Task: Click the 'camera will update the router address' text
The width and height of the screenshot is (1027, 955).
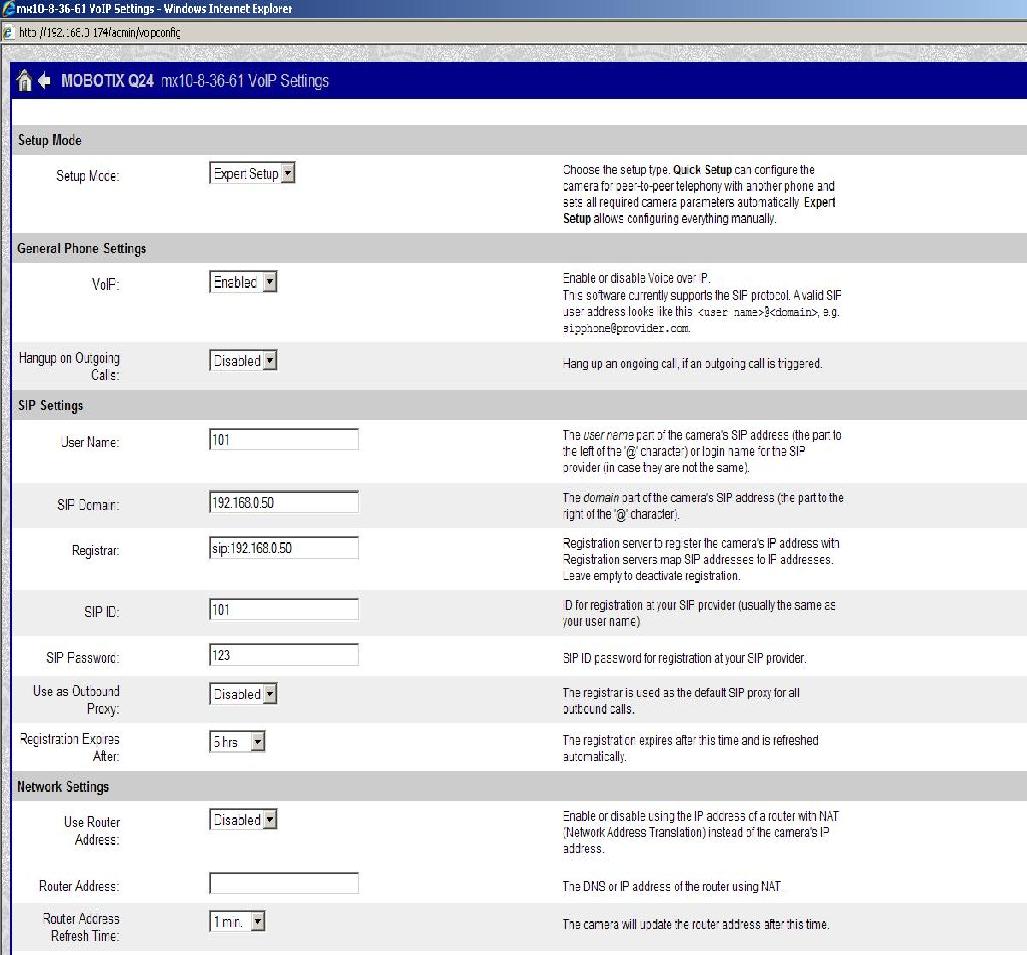Action: pyautogui.click(x=696, y=924)
